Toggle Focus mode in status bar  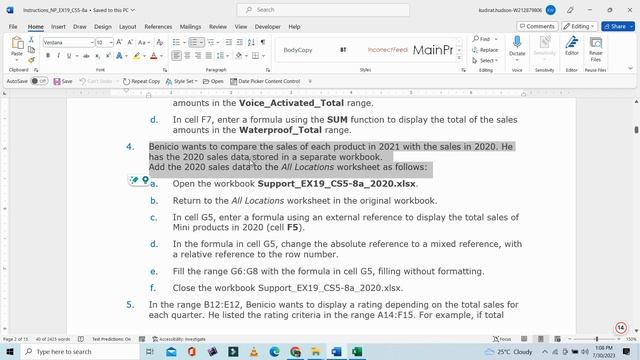pyautogui.click(x=502, y=339)
